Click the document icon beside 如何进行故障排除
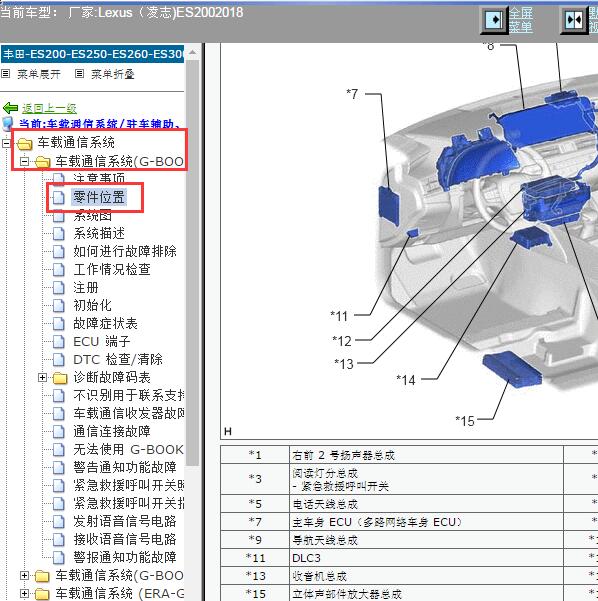598x601 pixels. (58, 251)
